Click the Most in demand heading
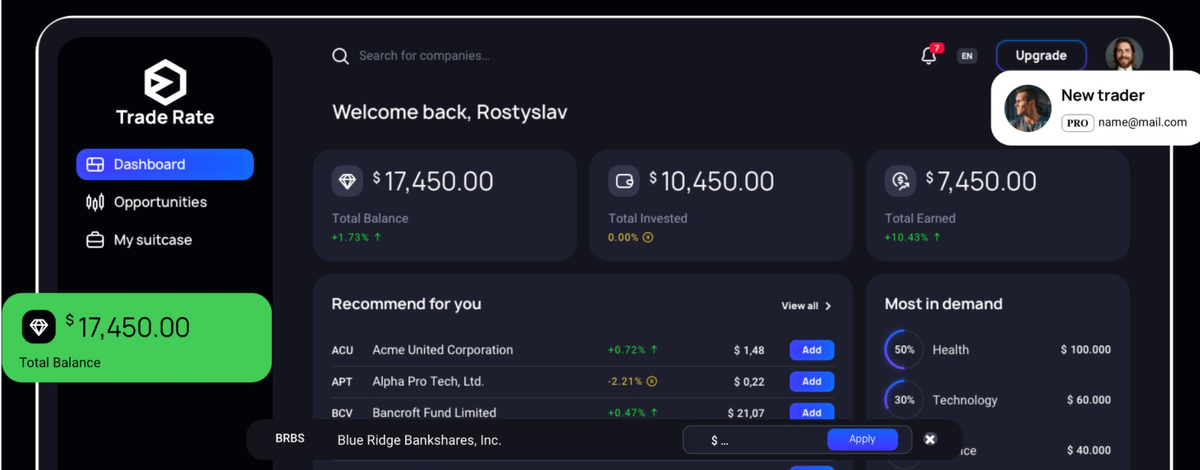The width and height of the screenshot is (1200, 470). (943, 304)
